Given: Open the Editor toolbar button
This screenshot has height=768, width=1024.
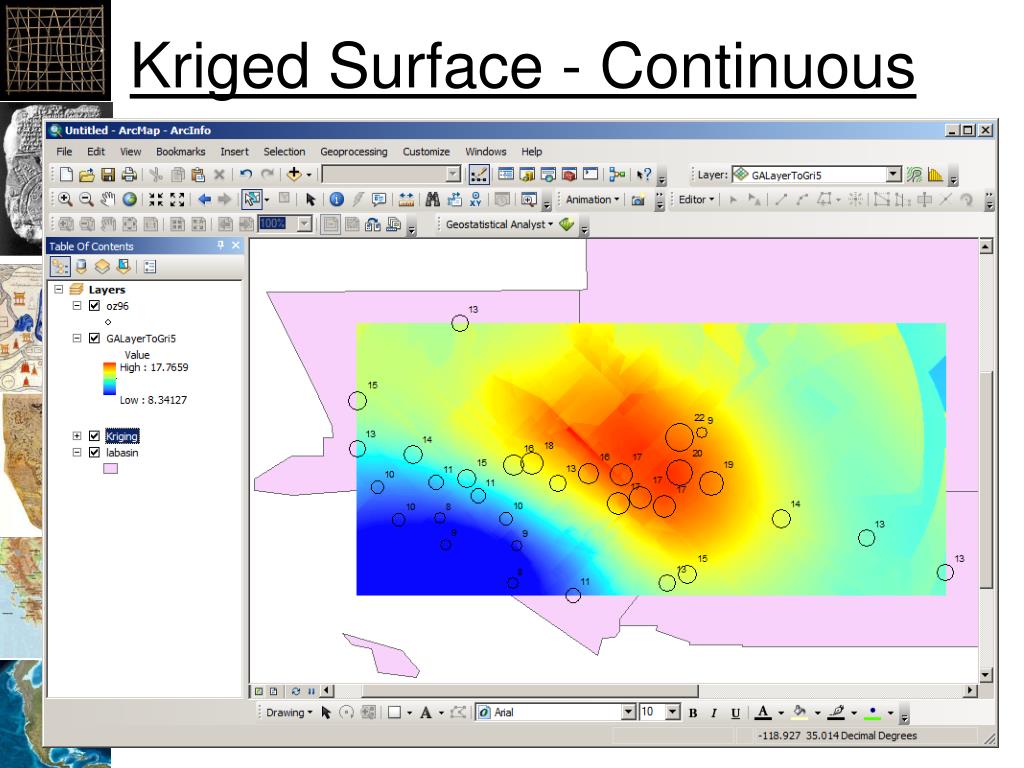Looking at the screenshot, I should pos(479,174).
